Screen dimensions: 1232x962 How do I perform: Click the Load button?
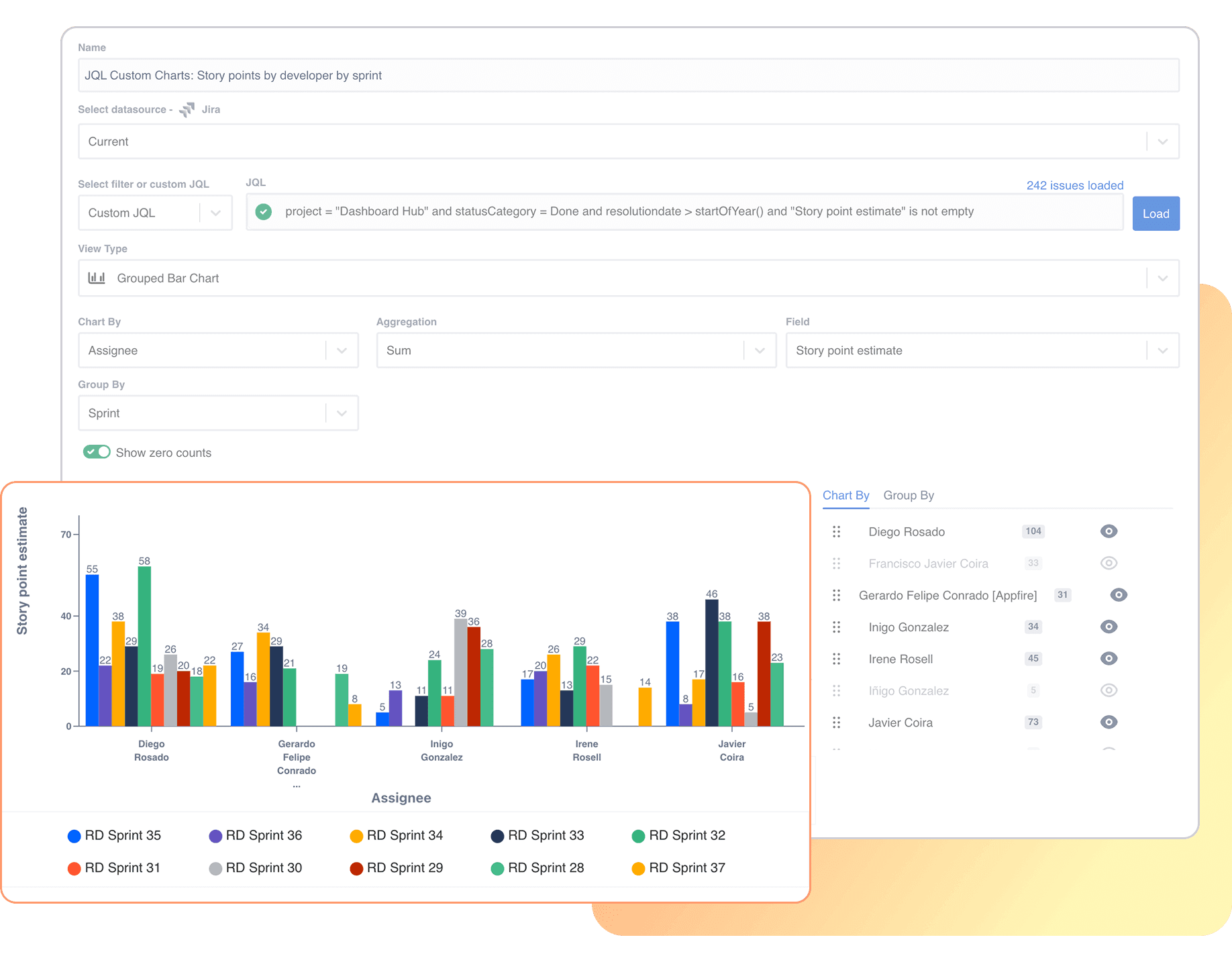coord(1156,213)
